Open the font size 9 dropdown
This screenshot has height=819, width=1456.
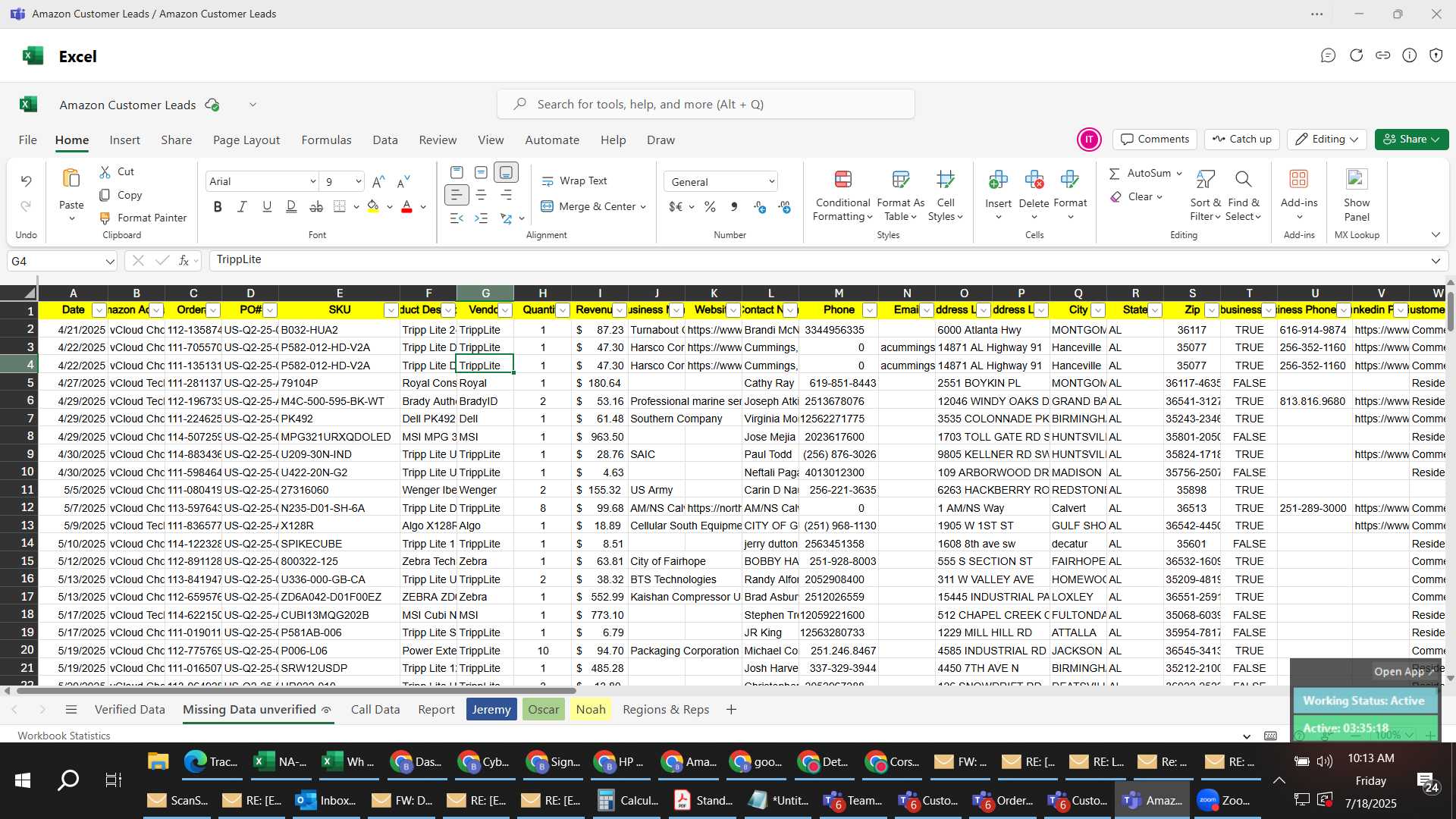coord(358,181)
